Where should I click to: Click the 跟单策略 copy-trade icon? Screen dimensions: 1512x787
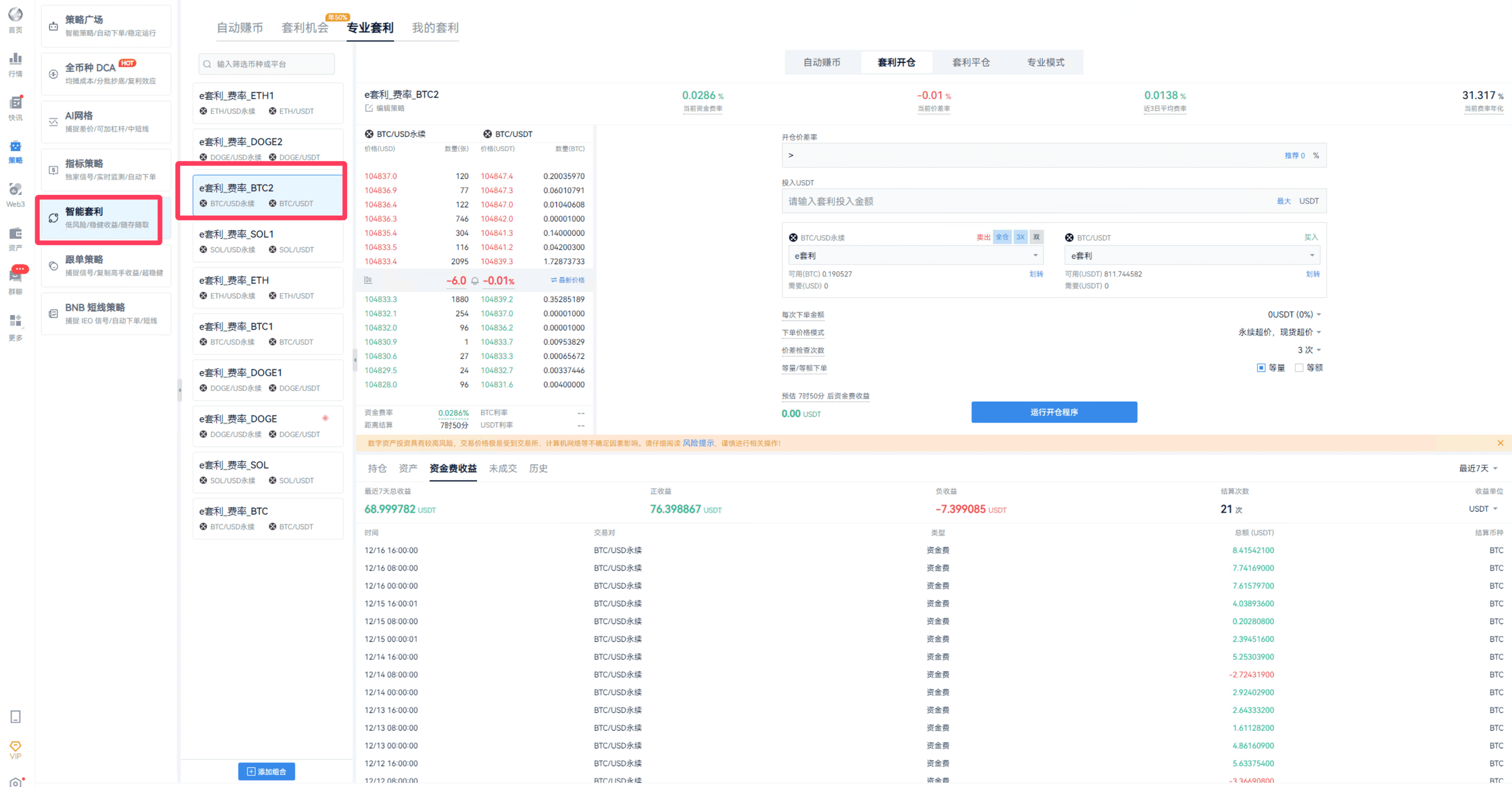[x=54, y=266]
